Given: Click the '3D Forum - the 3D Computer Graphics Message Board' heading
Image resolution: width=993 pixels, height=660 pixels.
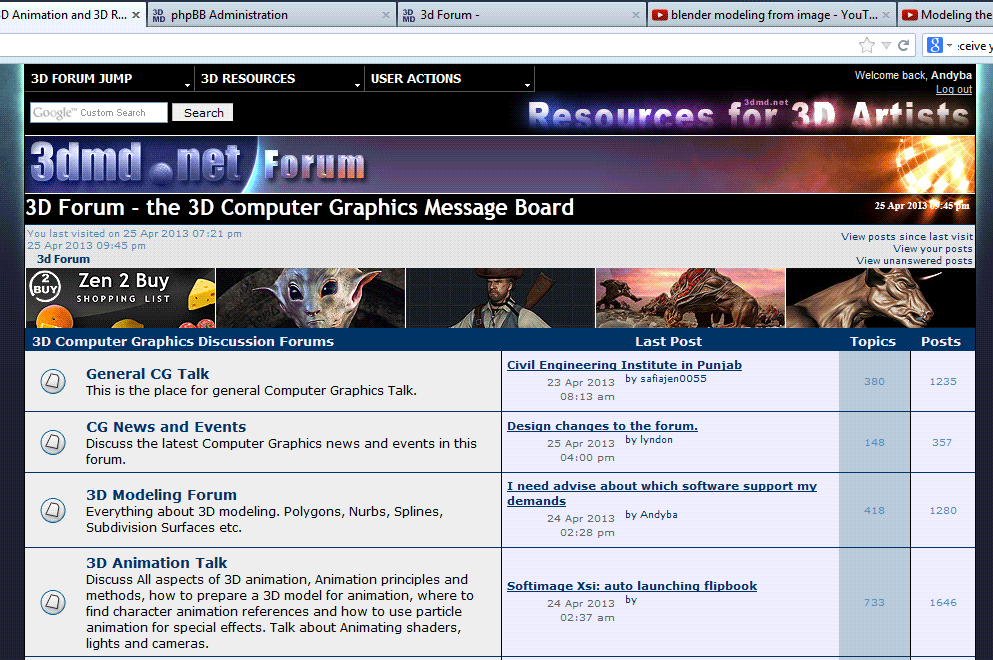Looking at the screenshot, I should coord(300,208).
